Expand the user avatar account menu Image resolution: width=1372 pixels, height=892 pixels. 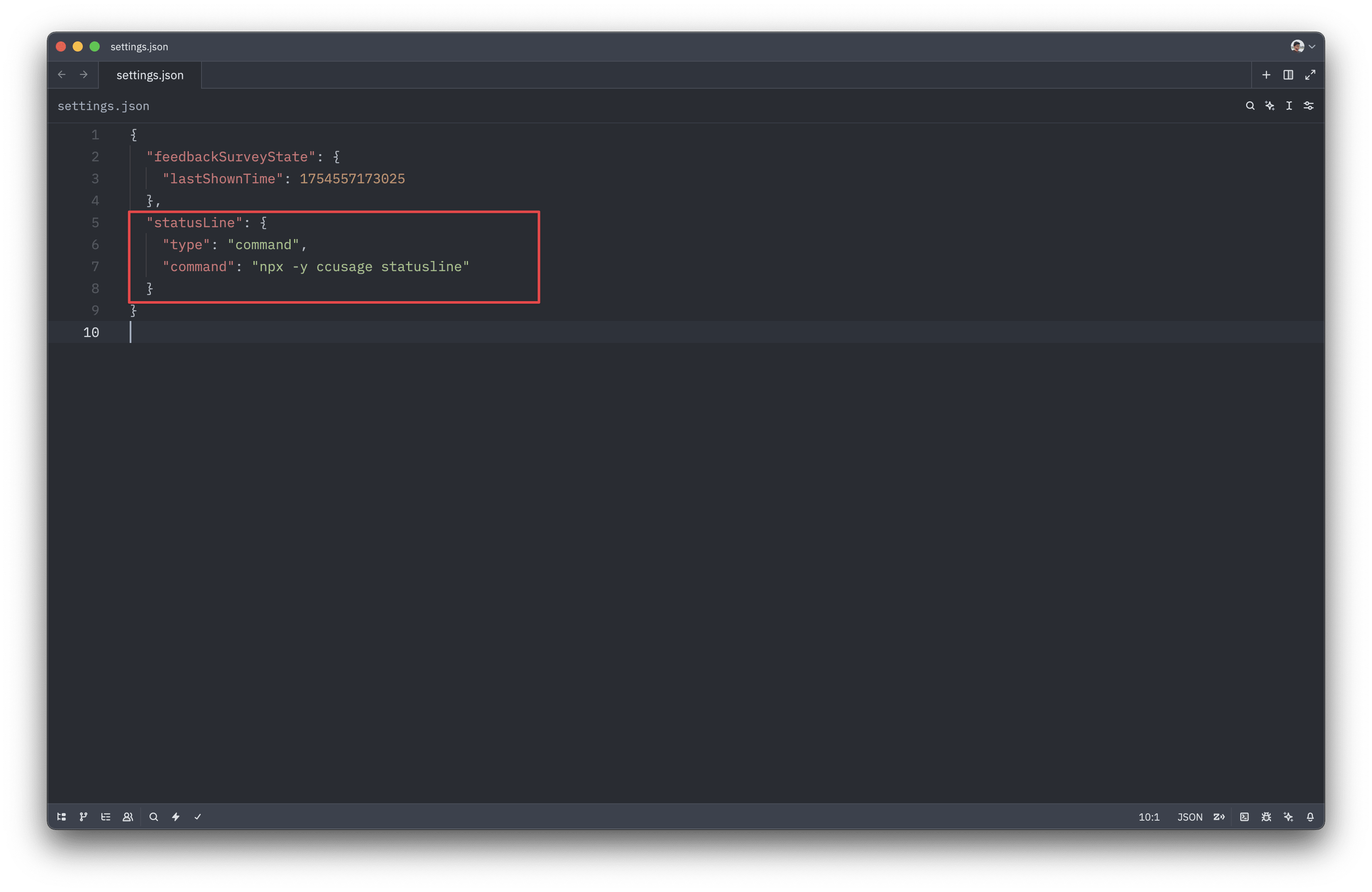click(1302, 46)
